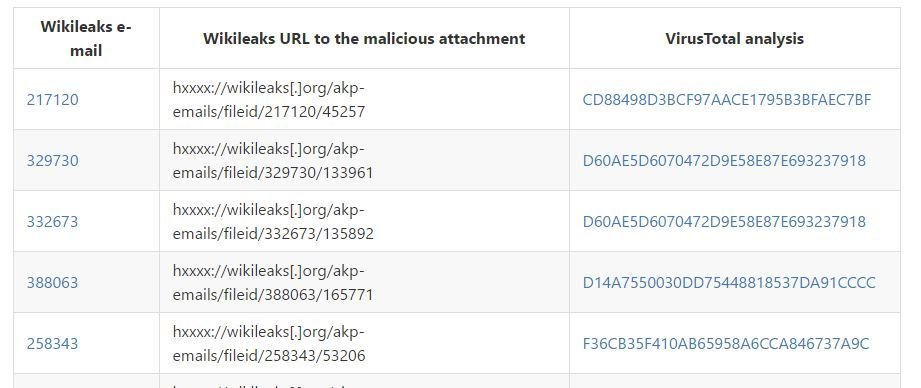
Task: Follow the 332673 e-mail link
Action: point(52,222)
